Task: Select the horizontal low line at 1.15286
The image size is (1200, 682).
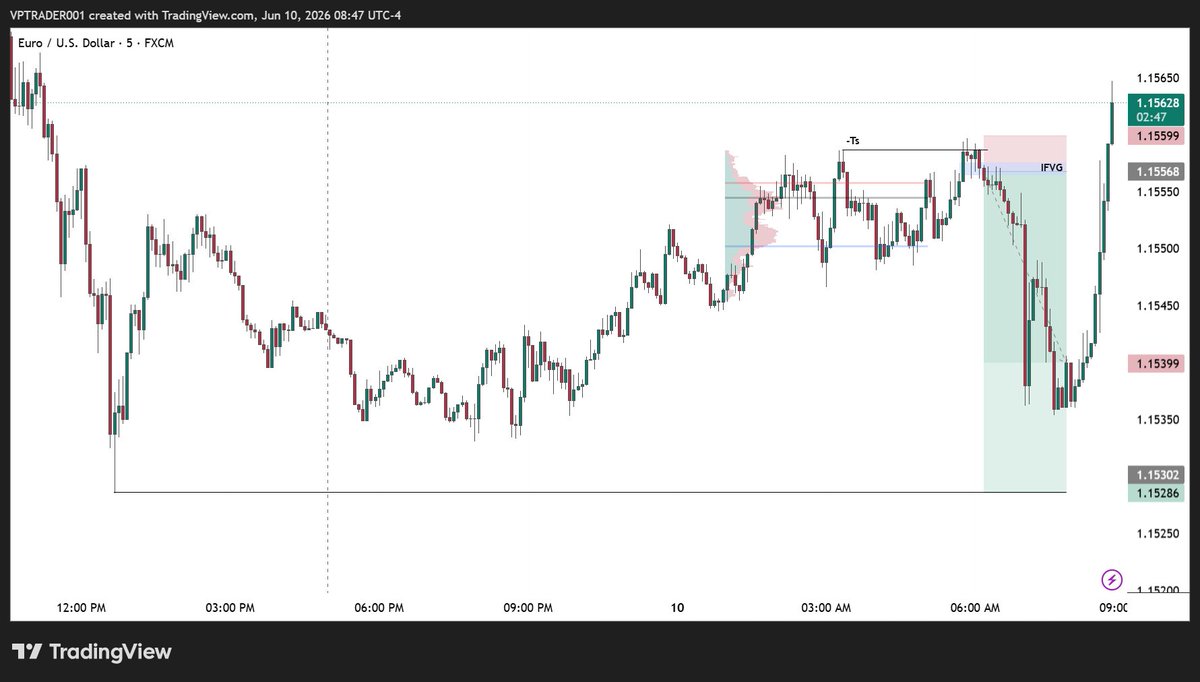Action: coord(590,492)
